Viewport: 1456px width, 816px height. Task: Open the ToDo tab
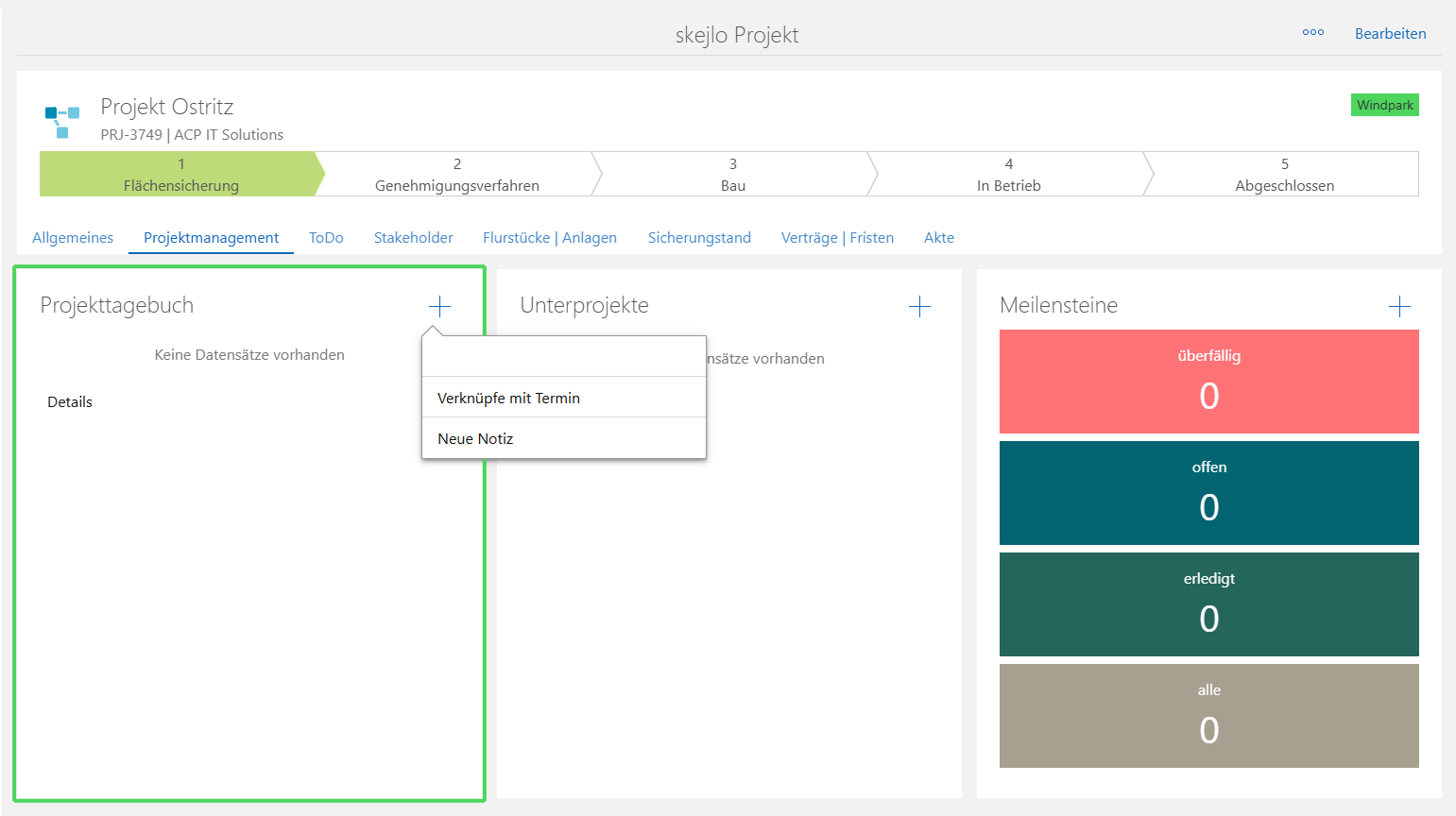click(x=326, y=238)
